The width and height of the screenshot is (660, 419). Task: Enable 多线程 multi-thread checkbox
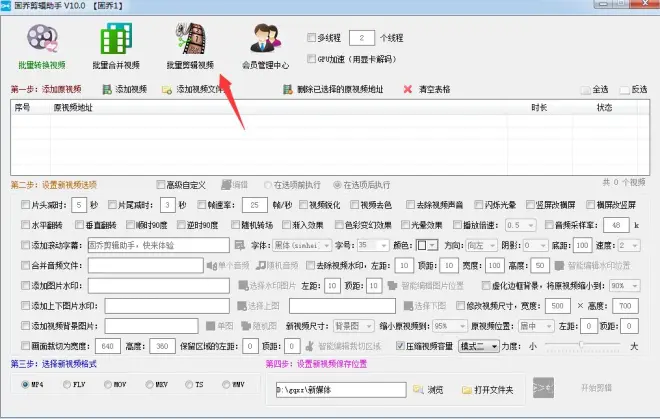[x=312, y=37]
